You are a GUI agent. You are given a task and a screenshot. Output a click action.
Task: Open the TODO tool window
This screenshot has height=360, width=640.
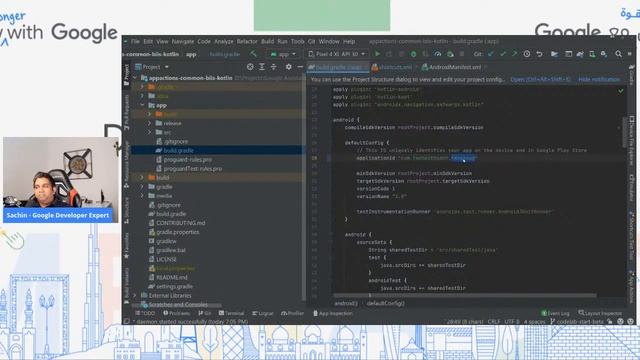coord(145,313)
